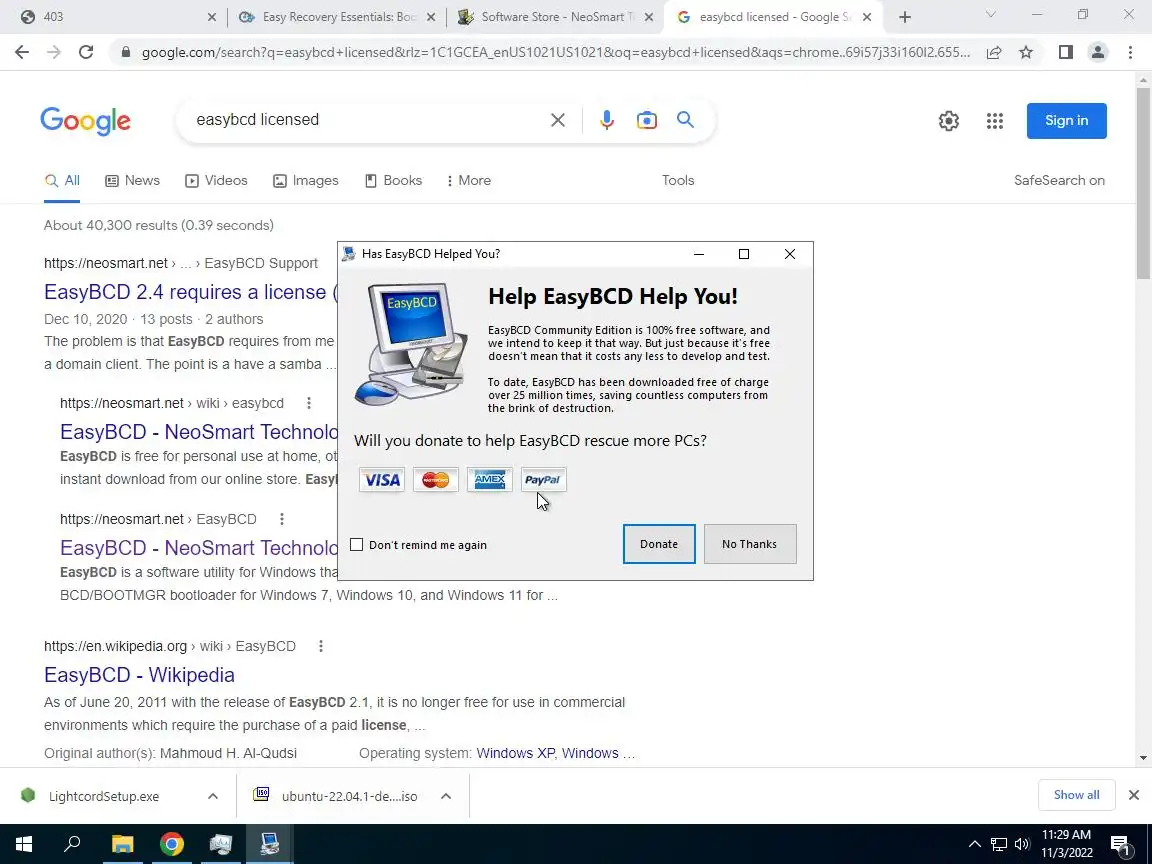Click Show all downloads
The width and height of the screenshot is (1152, 864).
pos(1076,795)
